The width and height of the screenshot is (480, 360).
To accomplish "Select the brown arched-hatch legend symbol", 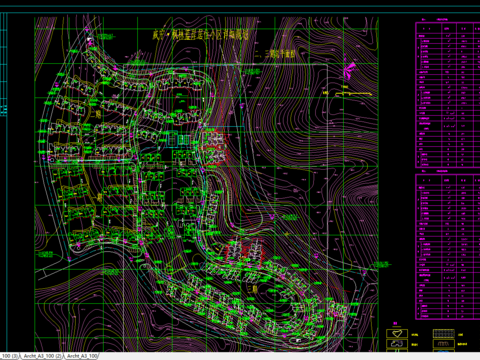I will tap(444, 344).
